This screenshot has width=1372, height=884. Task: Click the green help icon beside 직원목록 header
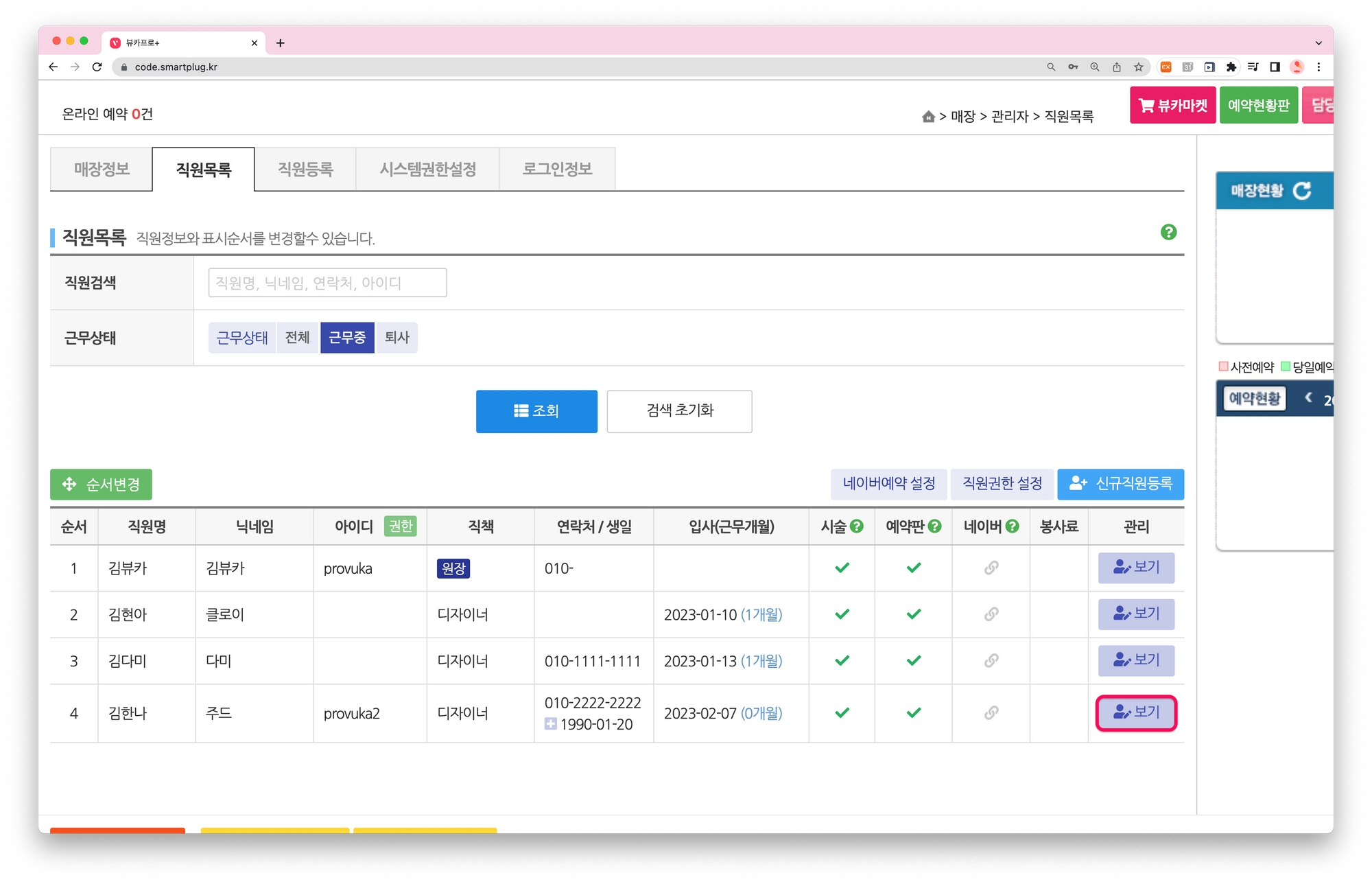1168,232
